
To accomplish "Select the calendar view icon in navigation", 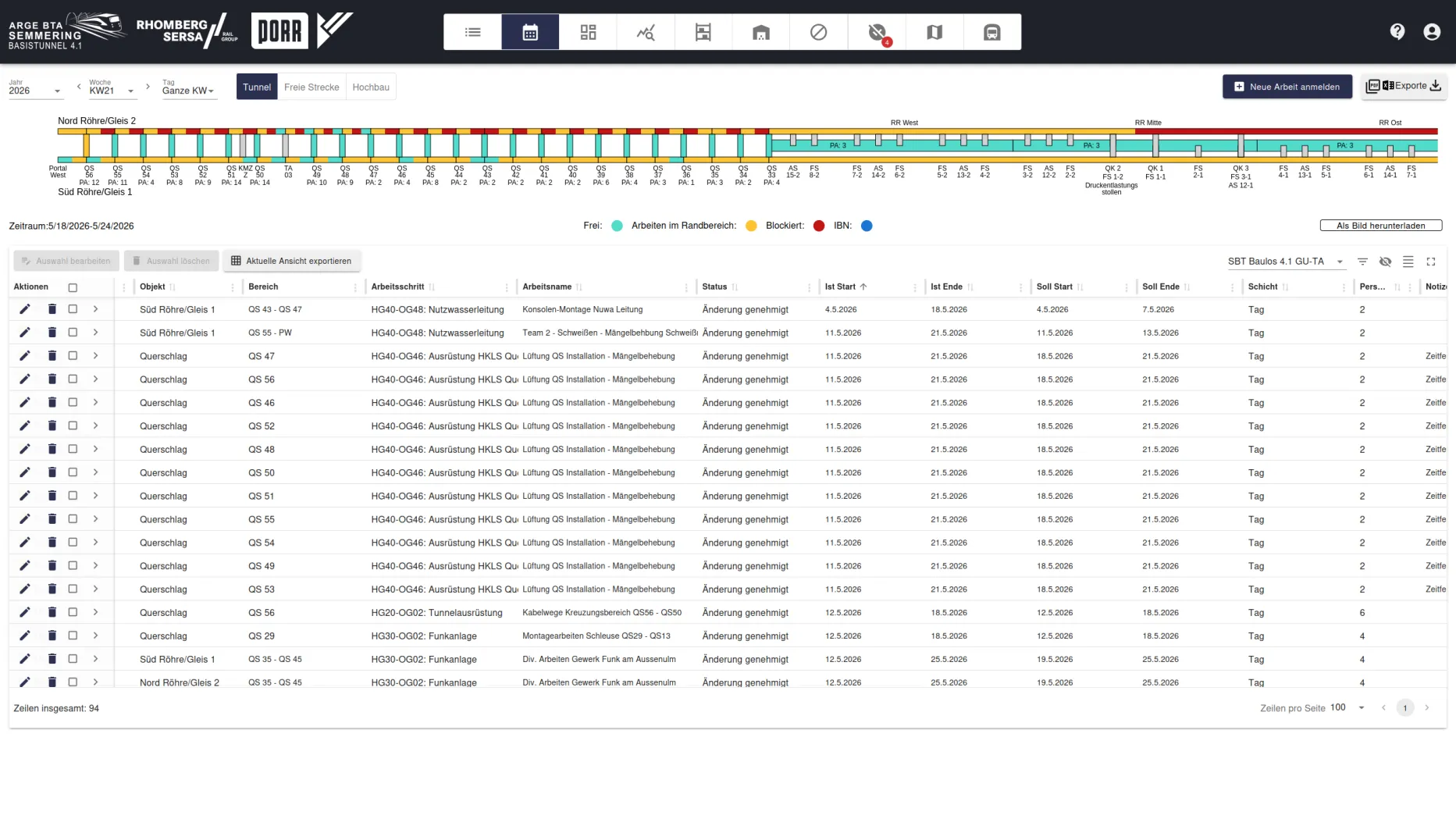I will (530, 32).
